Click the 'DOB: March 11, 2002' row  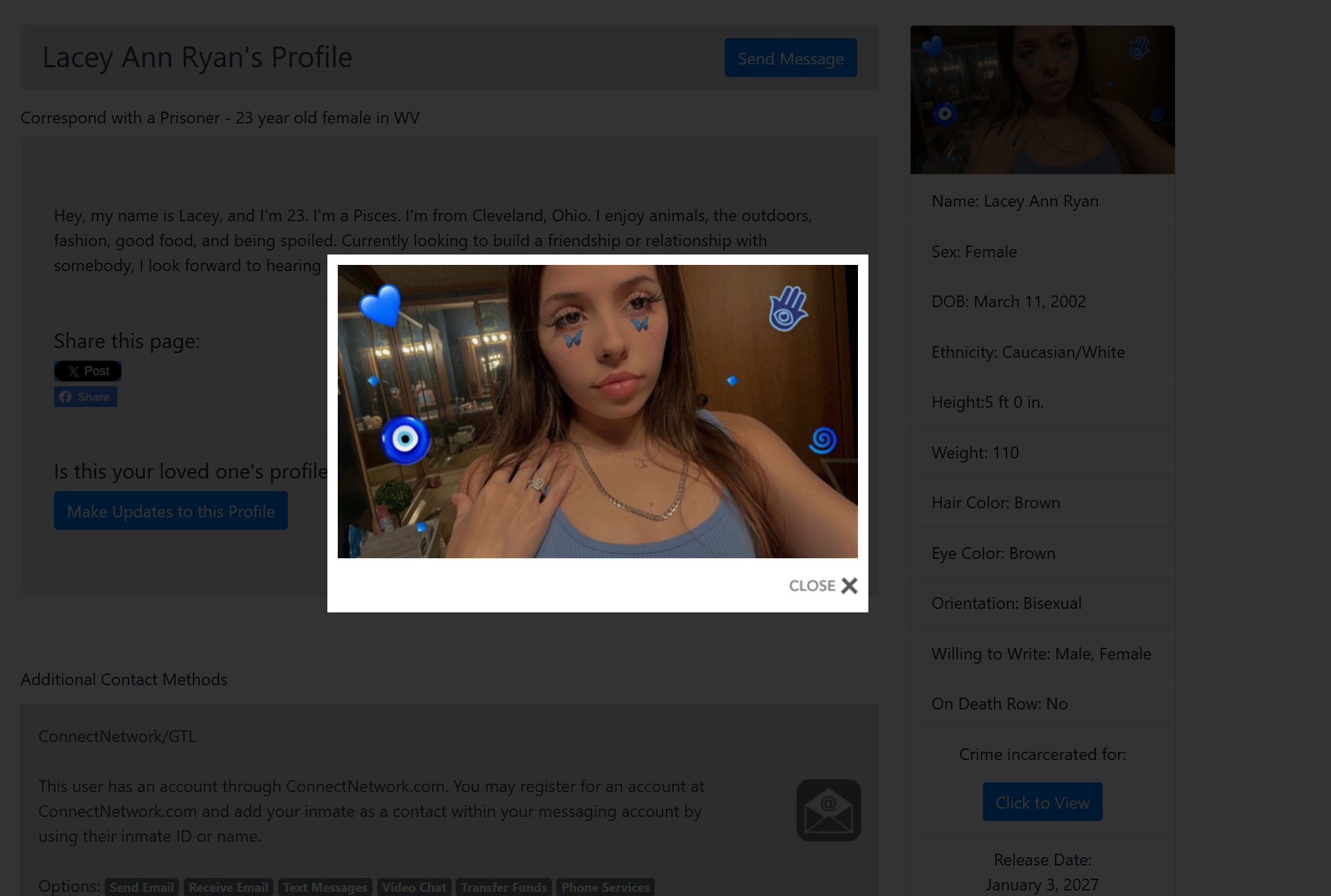(1042, 301)
